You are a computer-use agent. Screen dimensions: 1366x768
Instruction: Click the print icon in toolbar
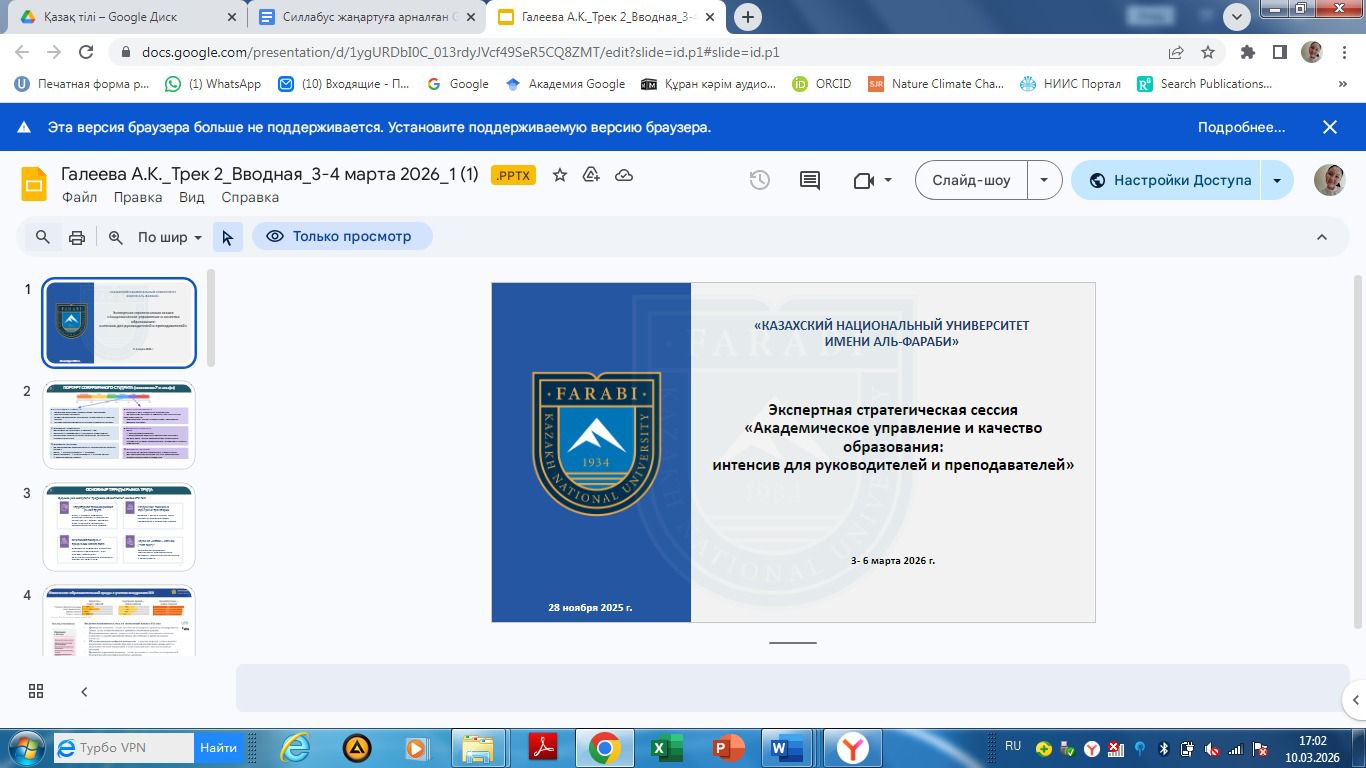pos(77,237)
